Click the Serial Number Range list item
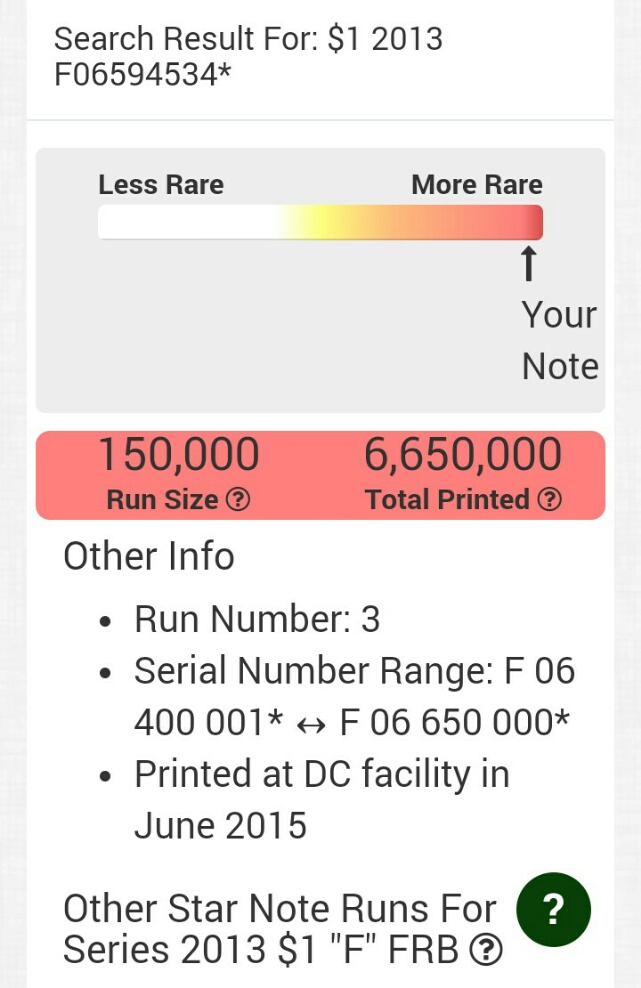The width and height of the screenshot is (641, 988). point(354,696)
